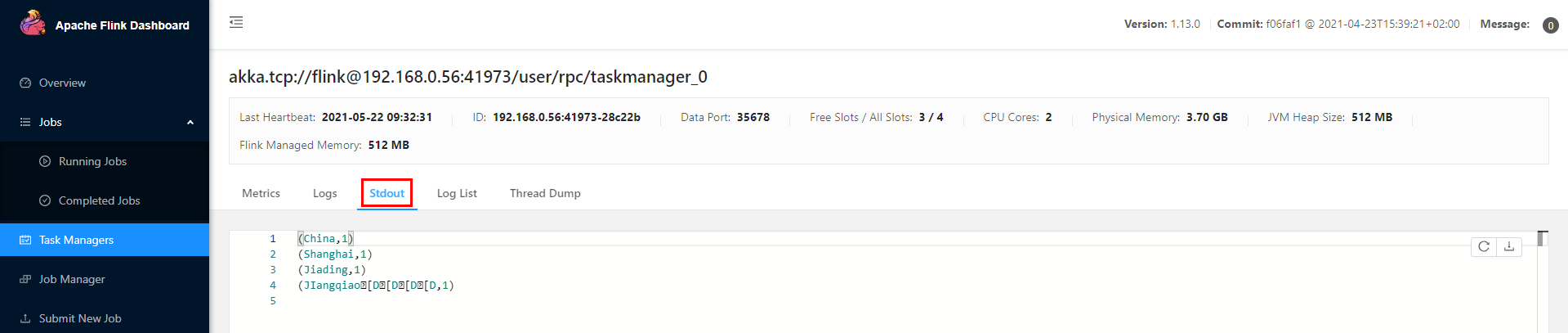
Task: Select the Stdout tab
Action: coord(386,193)
